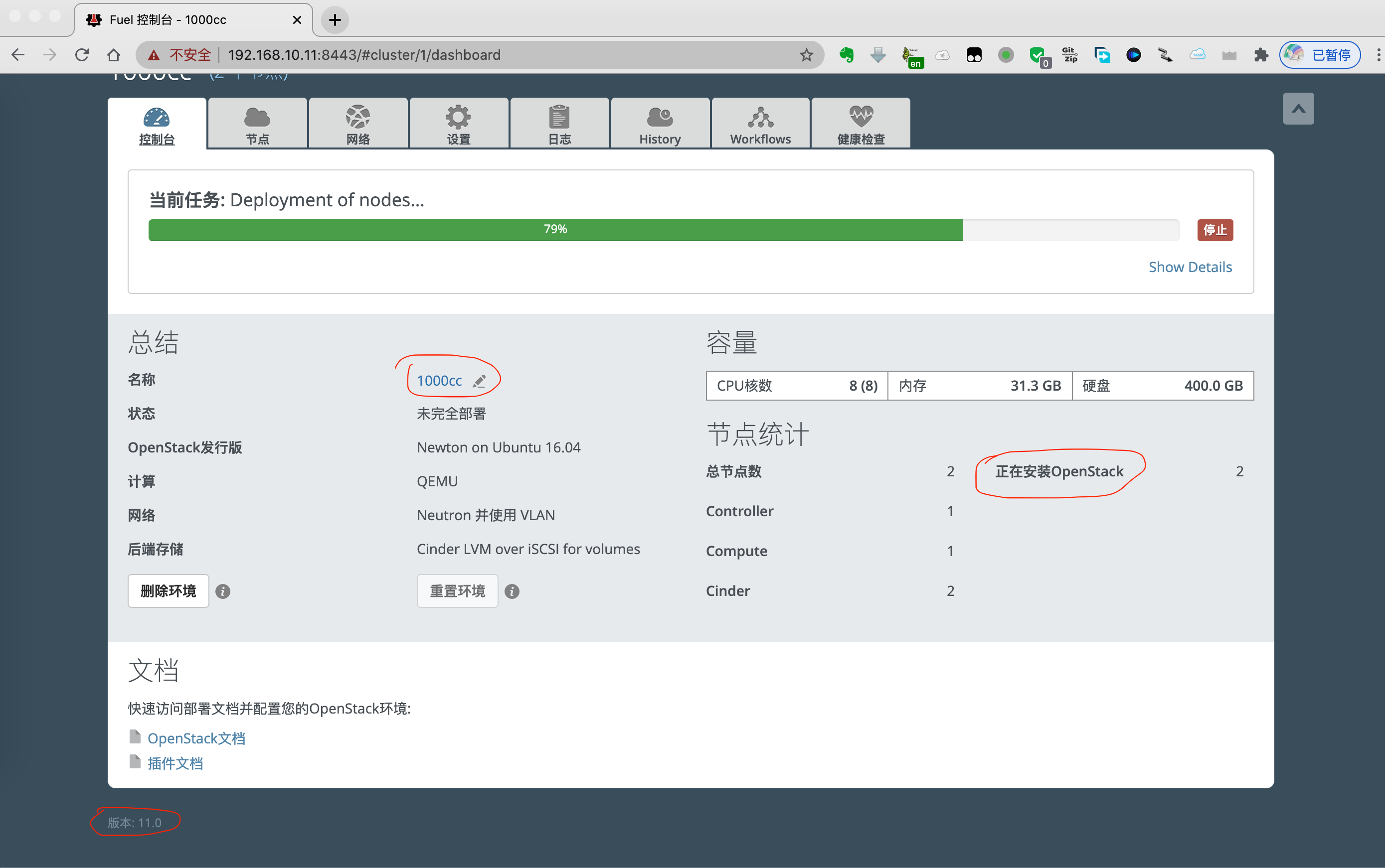Bookmark page with star icon

point(806,55)
